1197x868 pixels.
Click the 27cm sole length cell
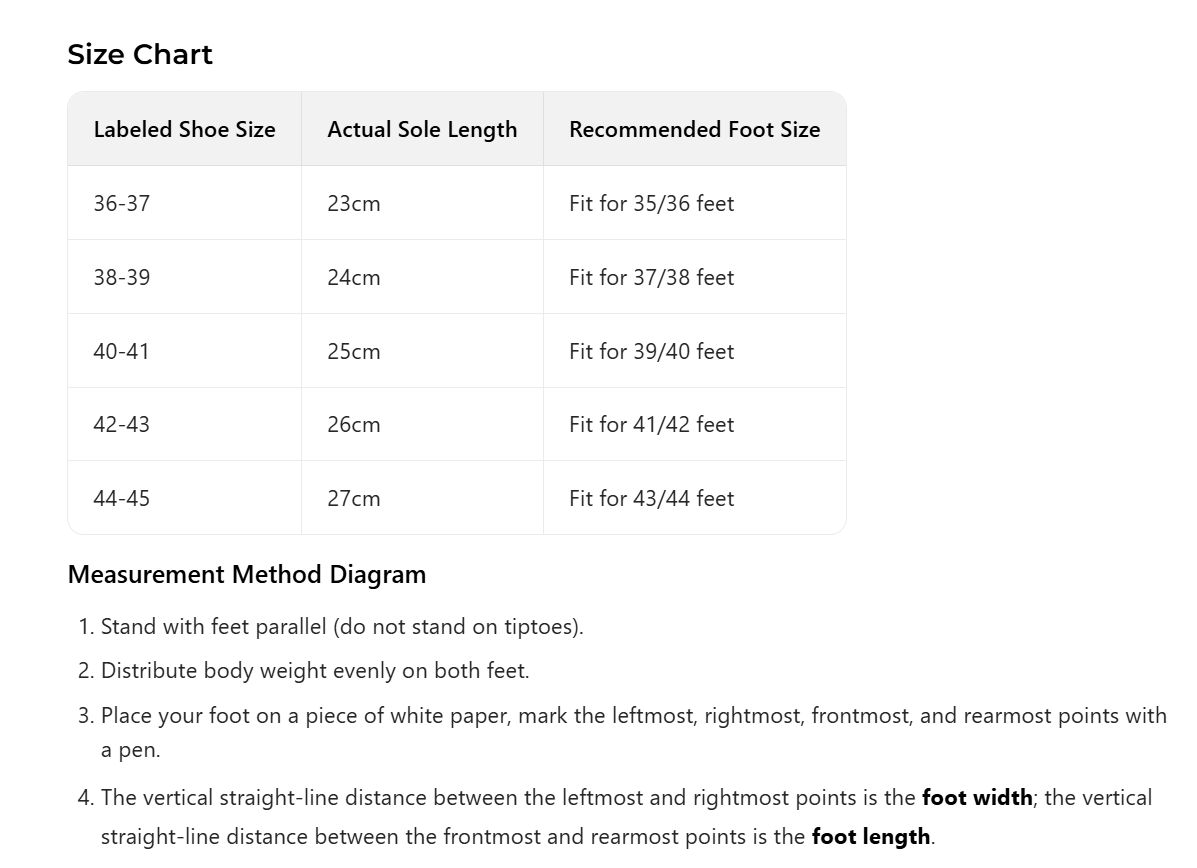pos(354,498)
